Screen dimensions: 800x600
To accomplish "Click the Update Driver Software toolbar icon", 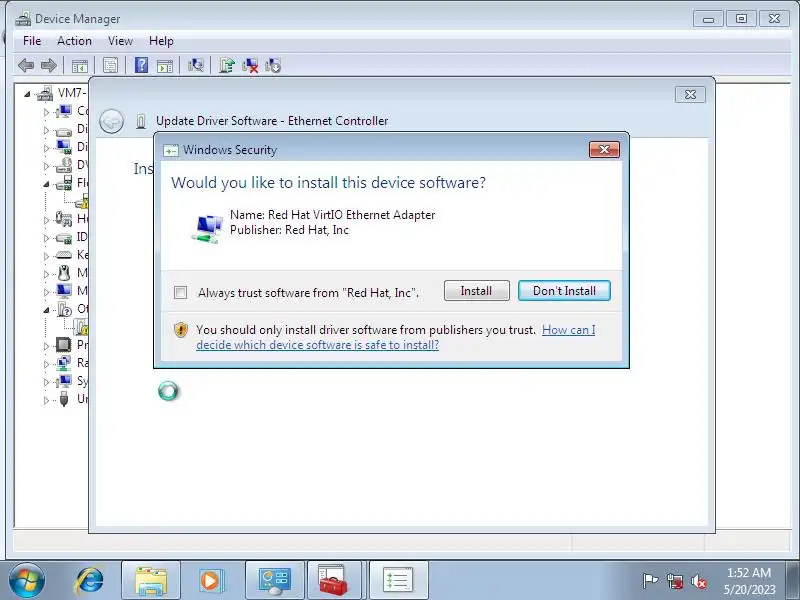I will [227, 65].
